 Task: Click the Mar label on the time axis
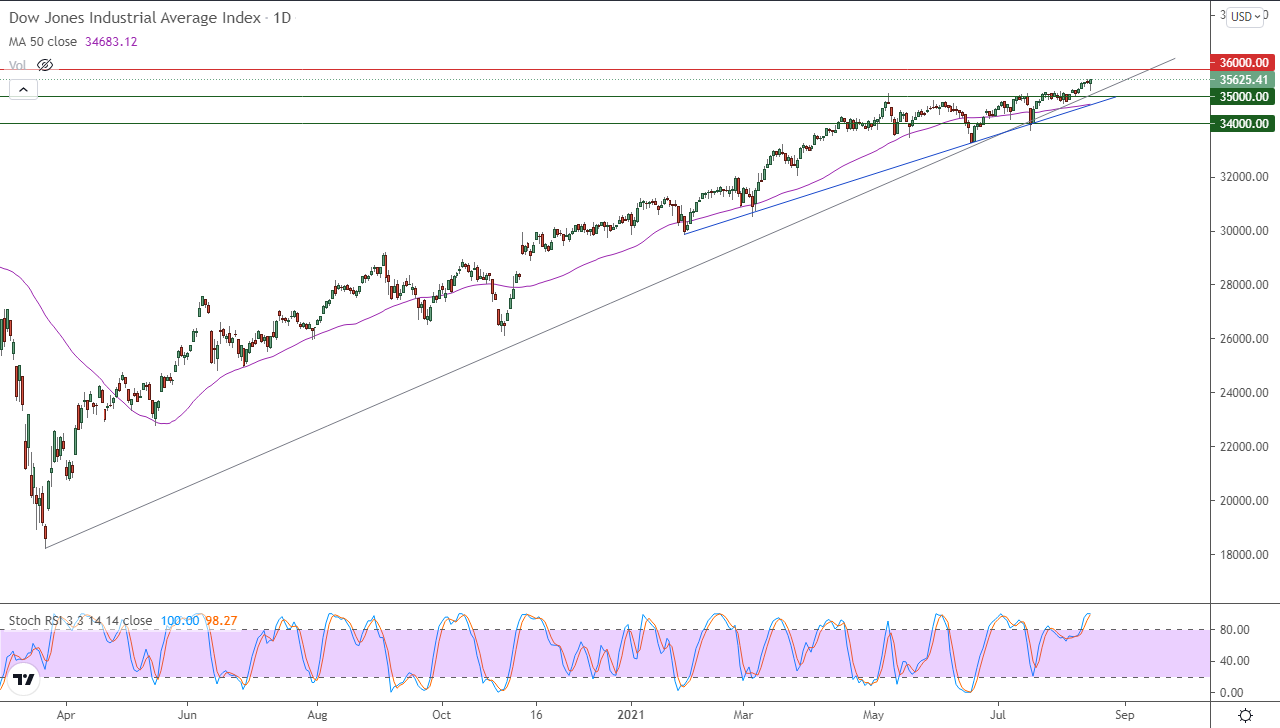(743, 716)
